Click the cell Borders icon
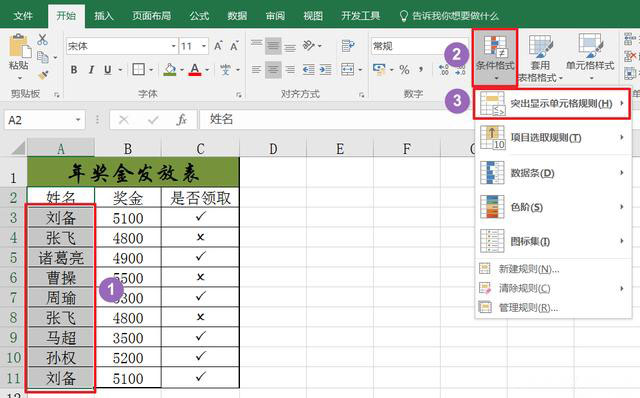Image resolution: width=640 pixels, height=398 pixels. (x=138, y=70)
